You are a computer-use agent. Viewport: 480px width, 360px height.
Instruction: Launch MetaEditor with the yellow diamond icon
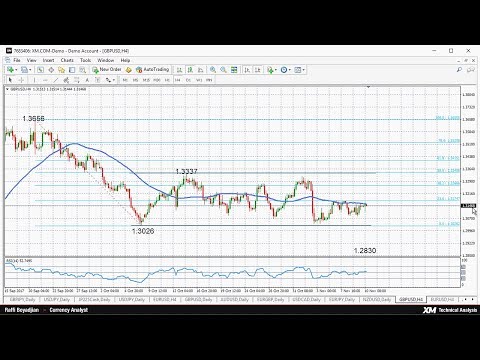click(x=128, y=70)
